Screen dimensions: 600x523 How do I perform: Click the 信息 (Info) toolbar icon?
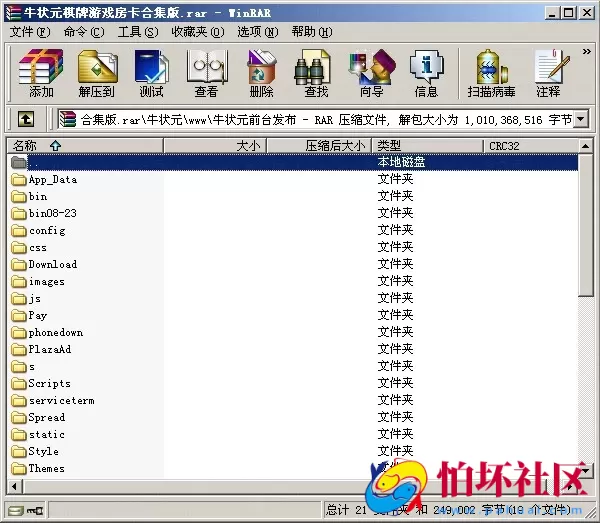427,67
